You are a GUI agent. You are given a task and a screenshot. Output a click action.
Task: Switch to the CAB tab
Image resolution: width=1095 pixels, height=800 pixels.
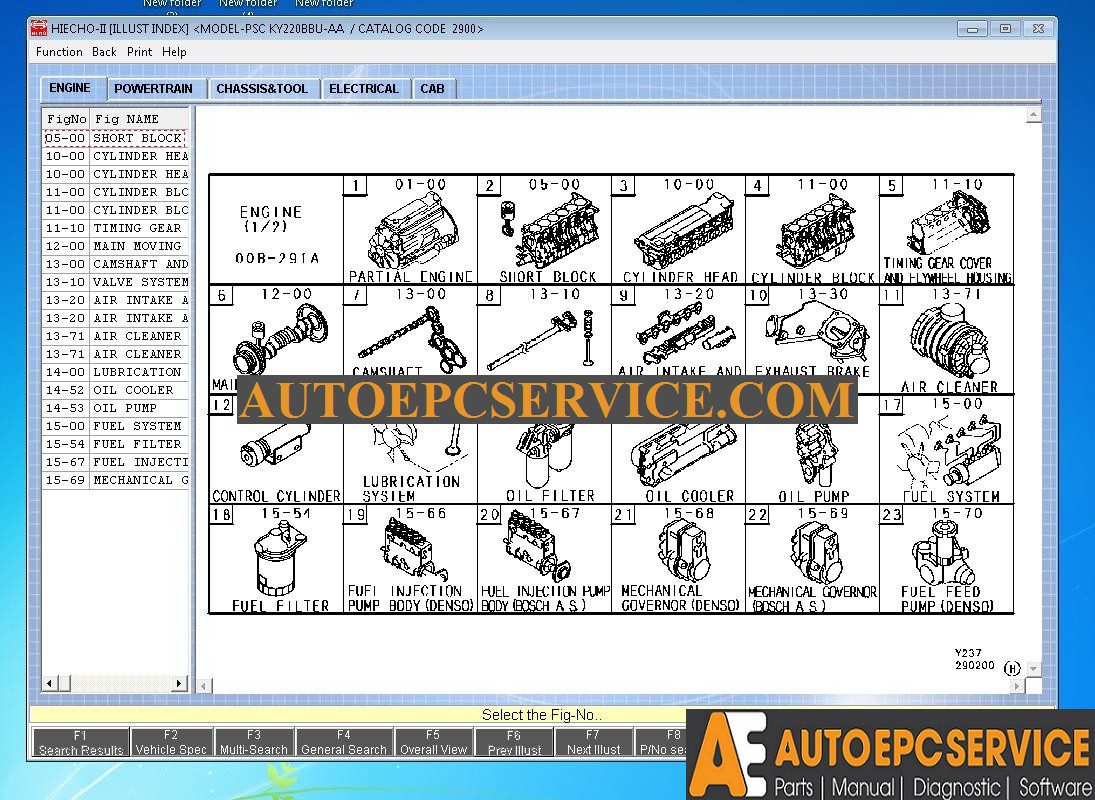click(x=432, y=89)
